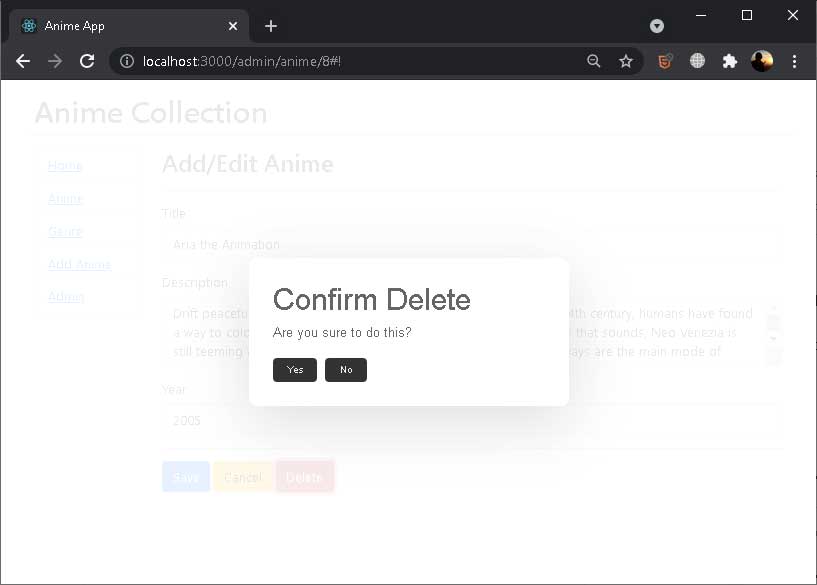Image resolution: width=817 pixels, height=585 pixels.
Task: Click the zoom magnifier in the address bar
Action: 594,61
